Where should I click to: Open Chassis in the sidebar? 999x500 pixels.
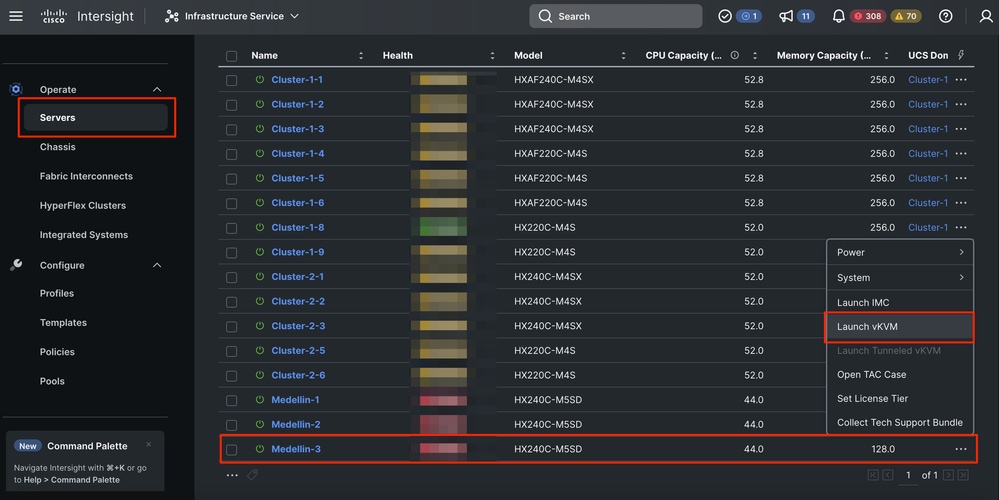click(57, 147)
